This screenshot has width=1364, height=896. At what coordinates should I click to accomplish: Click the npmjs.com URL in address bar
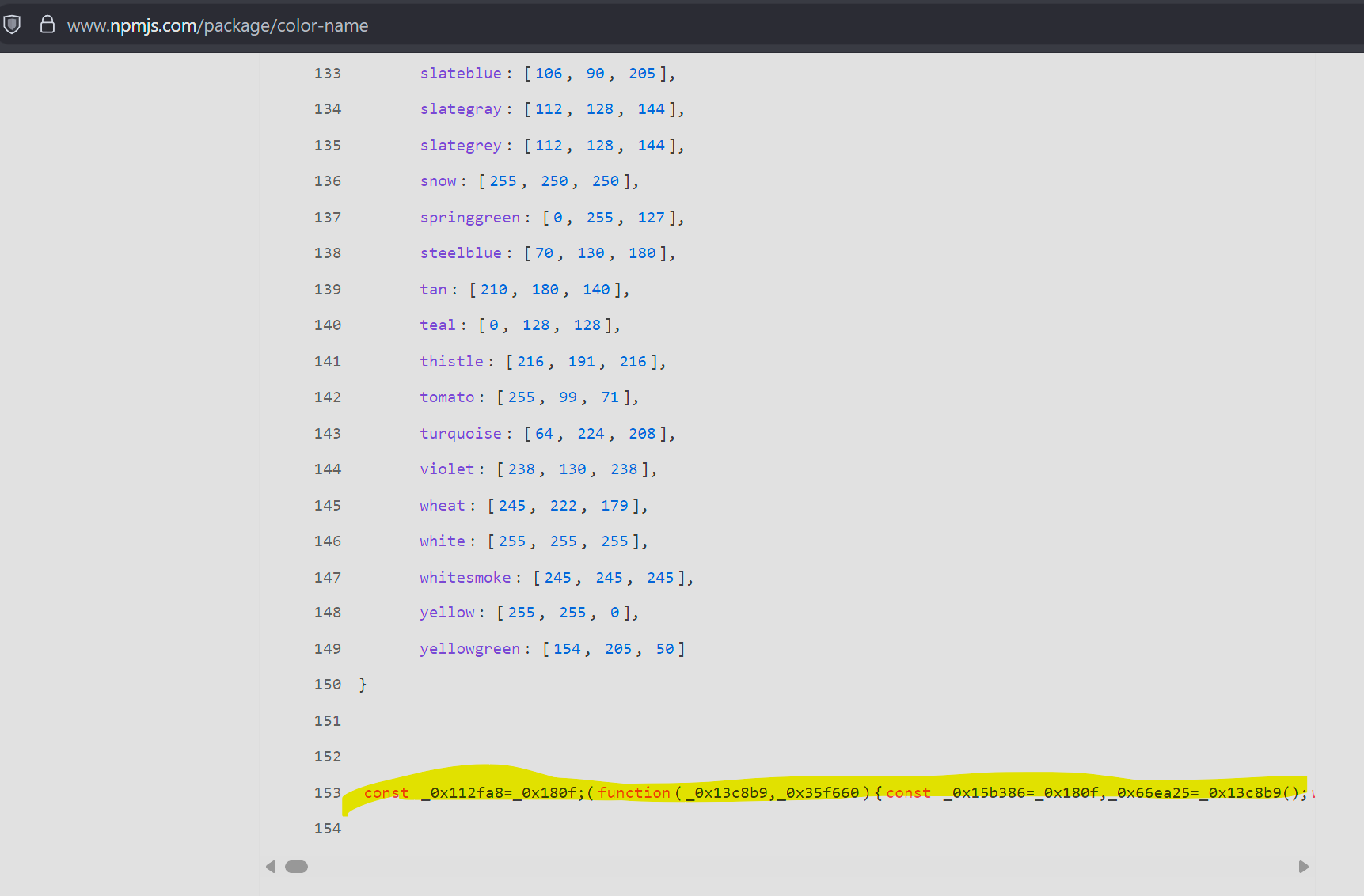click(x=218, y=25)
